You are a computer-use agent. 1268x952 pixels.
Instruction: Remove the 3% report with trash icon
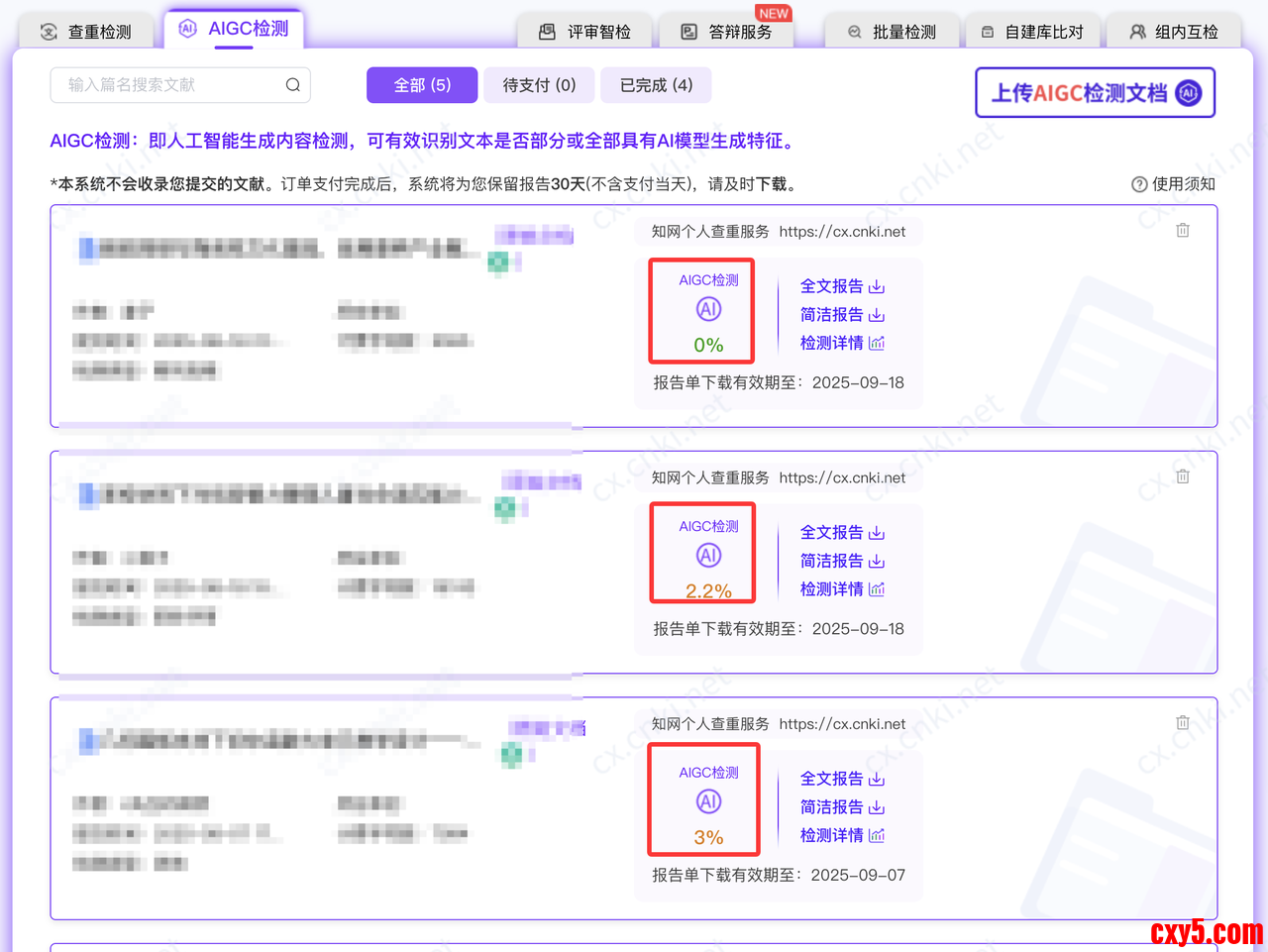[x=1183, y=723]
